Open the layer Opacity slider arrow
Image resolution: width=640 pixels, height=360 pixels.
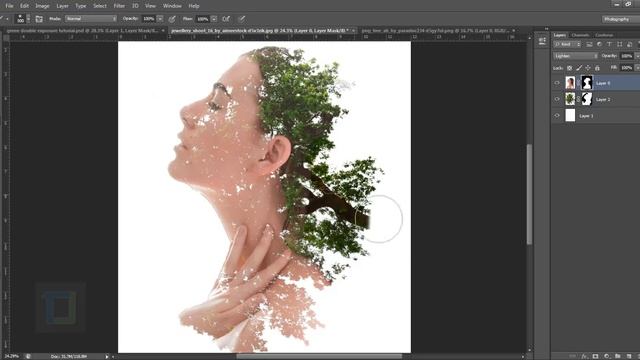point(637,56)
